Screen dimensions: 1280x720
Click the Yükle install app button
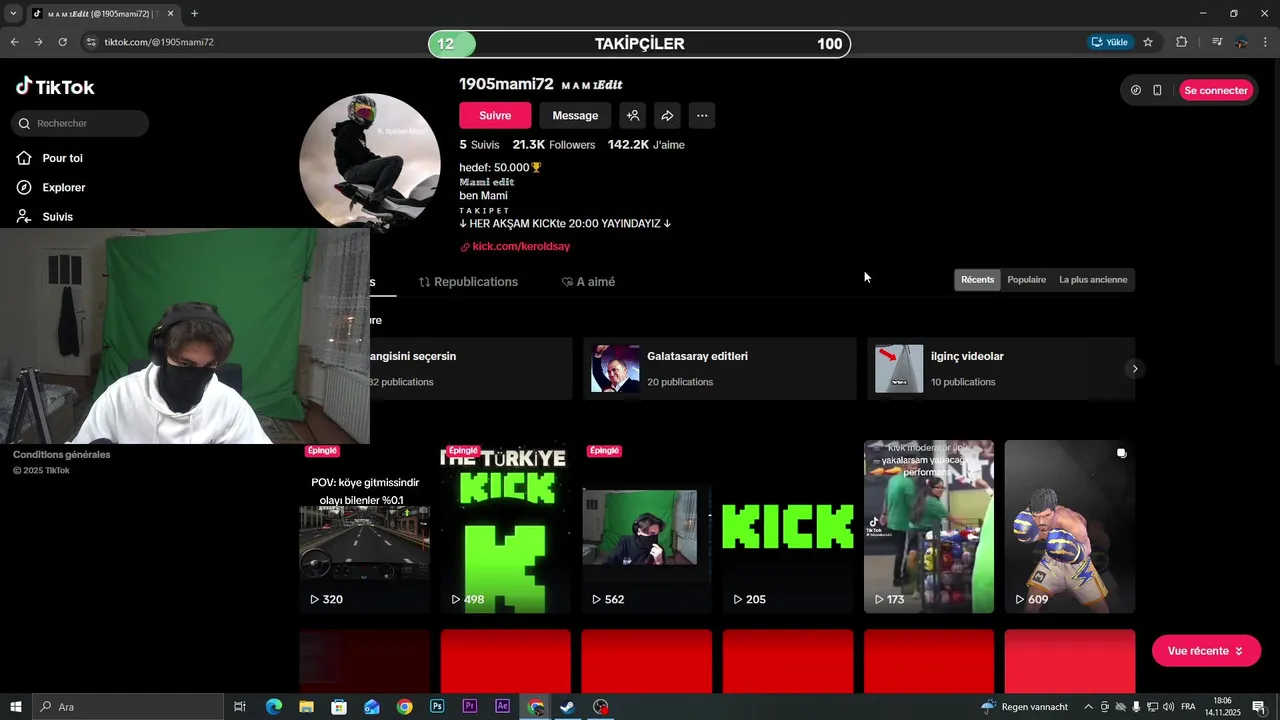[x=1110, y=42]
